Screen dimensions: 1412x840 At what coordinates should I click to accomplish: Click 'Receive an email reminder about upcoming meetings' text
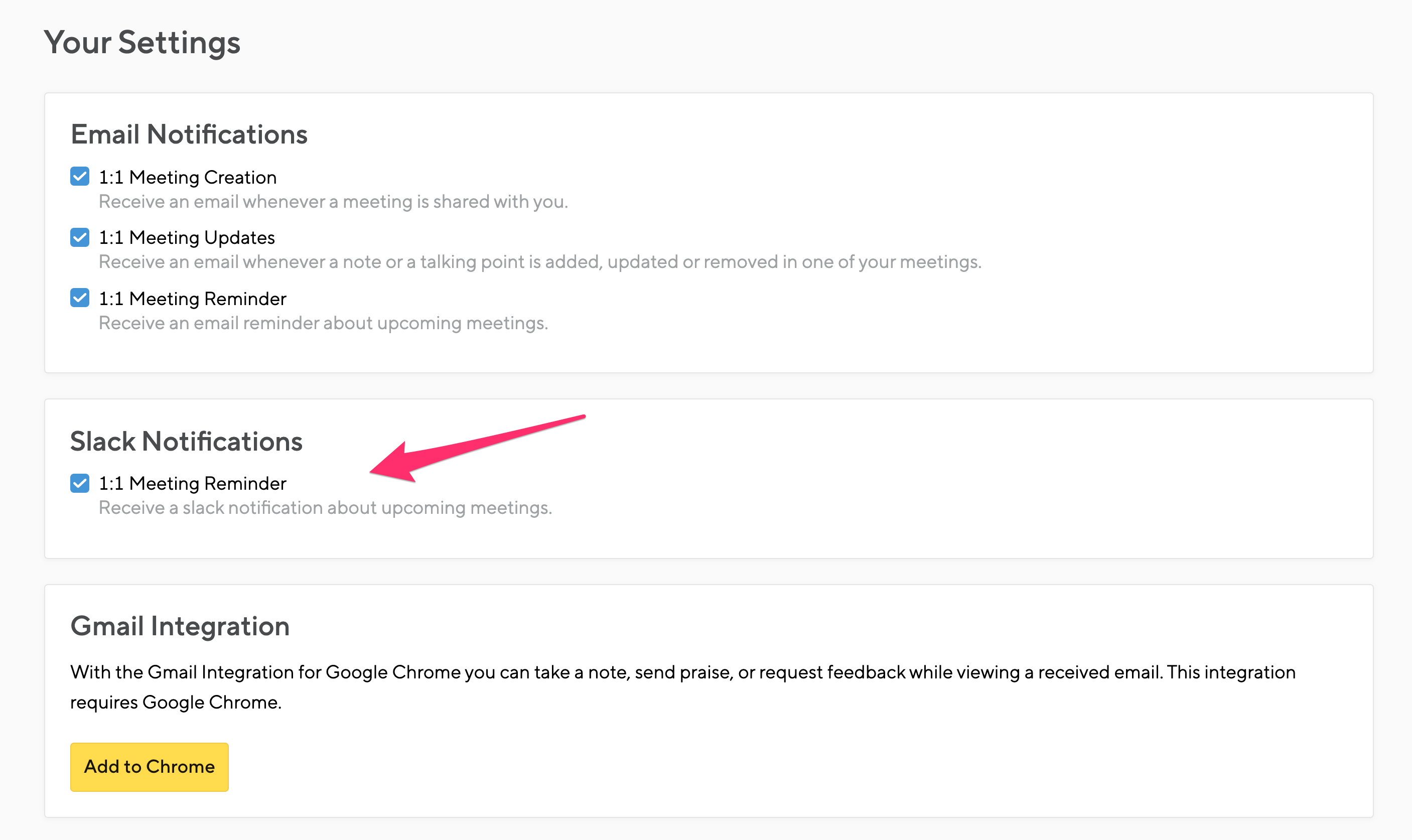[x=324, y=323]
